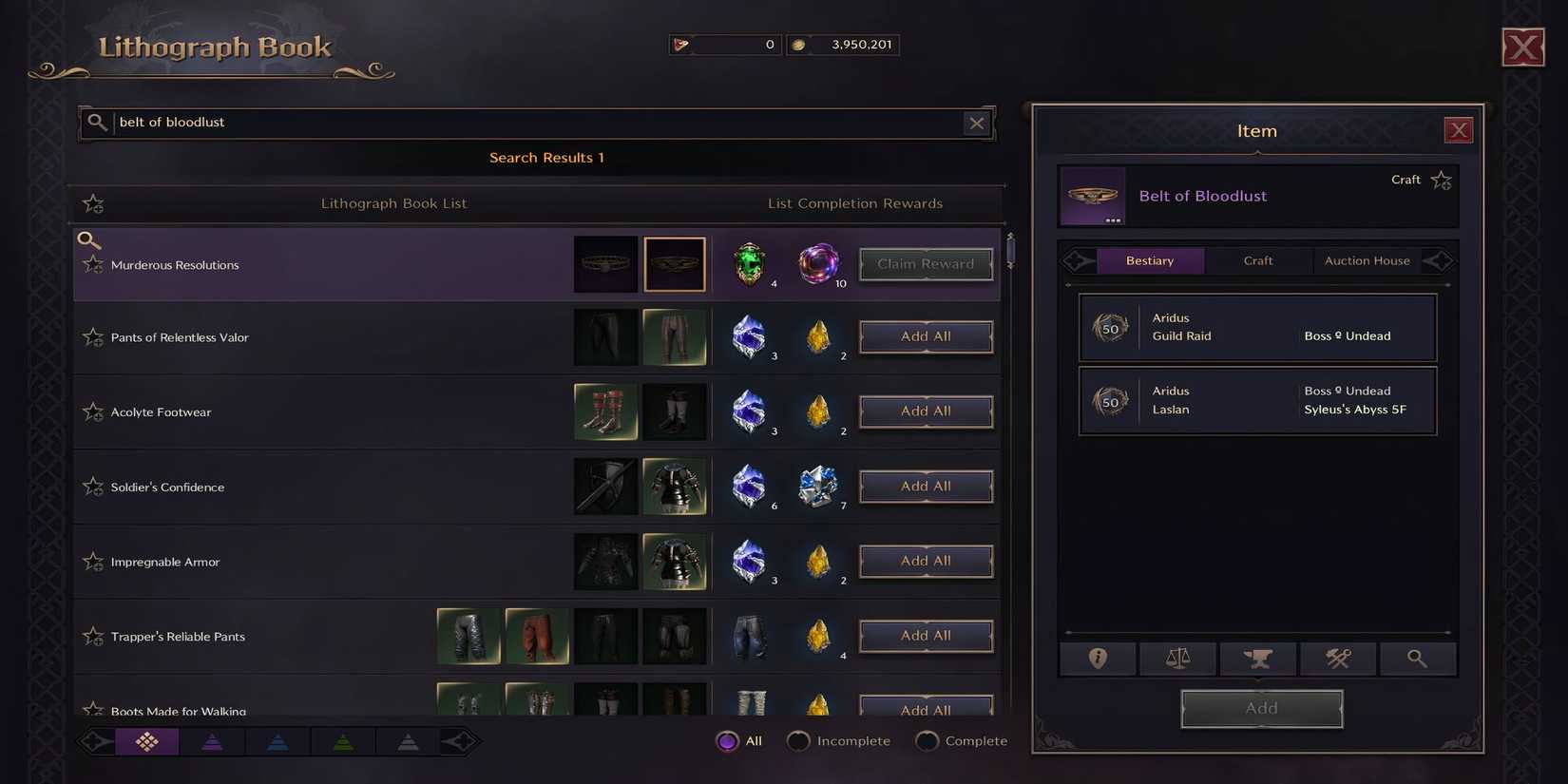Add All for Soldier's Confidence
The image size is (1568, 784).
coord(927,487)
